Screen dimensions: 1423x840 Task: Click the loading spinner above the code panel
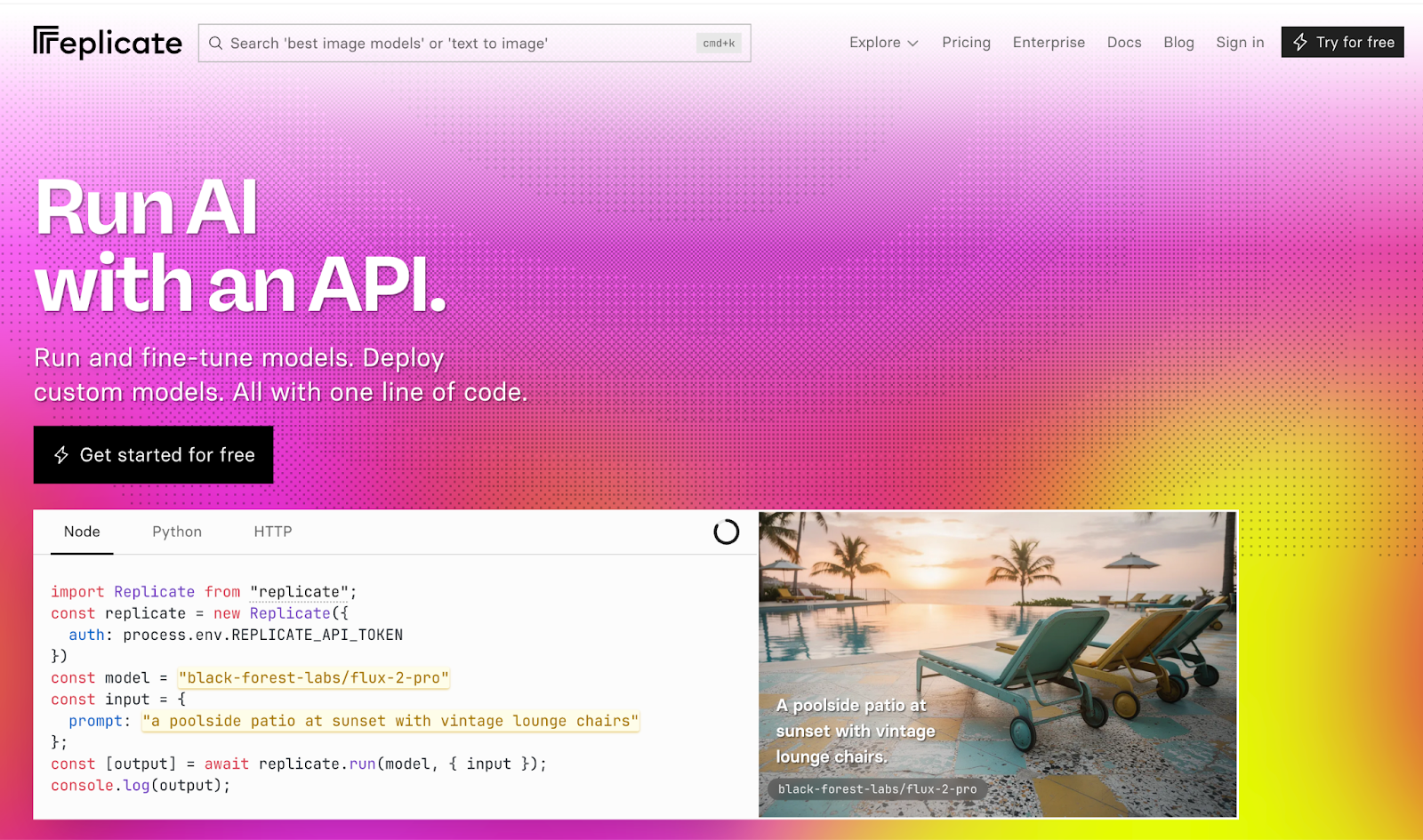click(x=726, y=532)
